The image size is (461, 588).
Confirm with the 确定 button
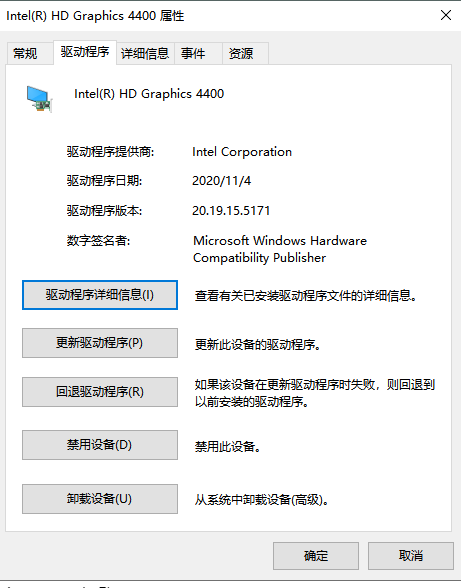pos(316,556)
